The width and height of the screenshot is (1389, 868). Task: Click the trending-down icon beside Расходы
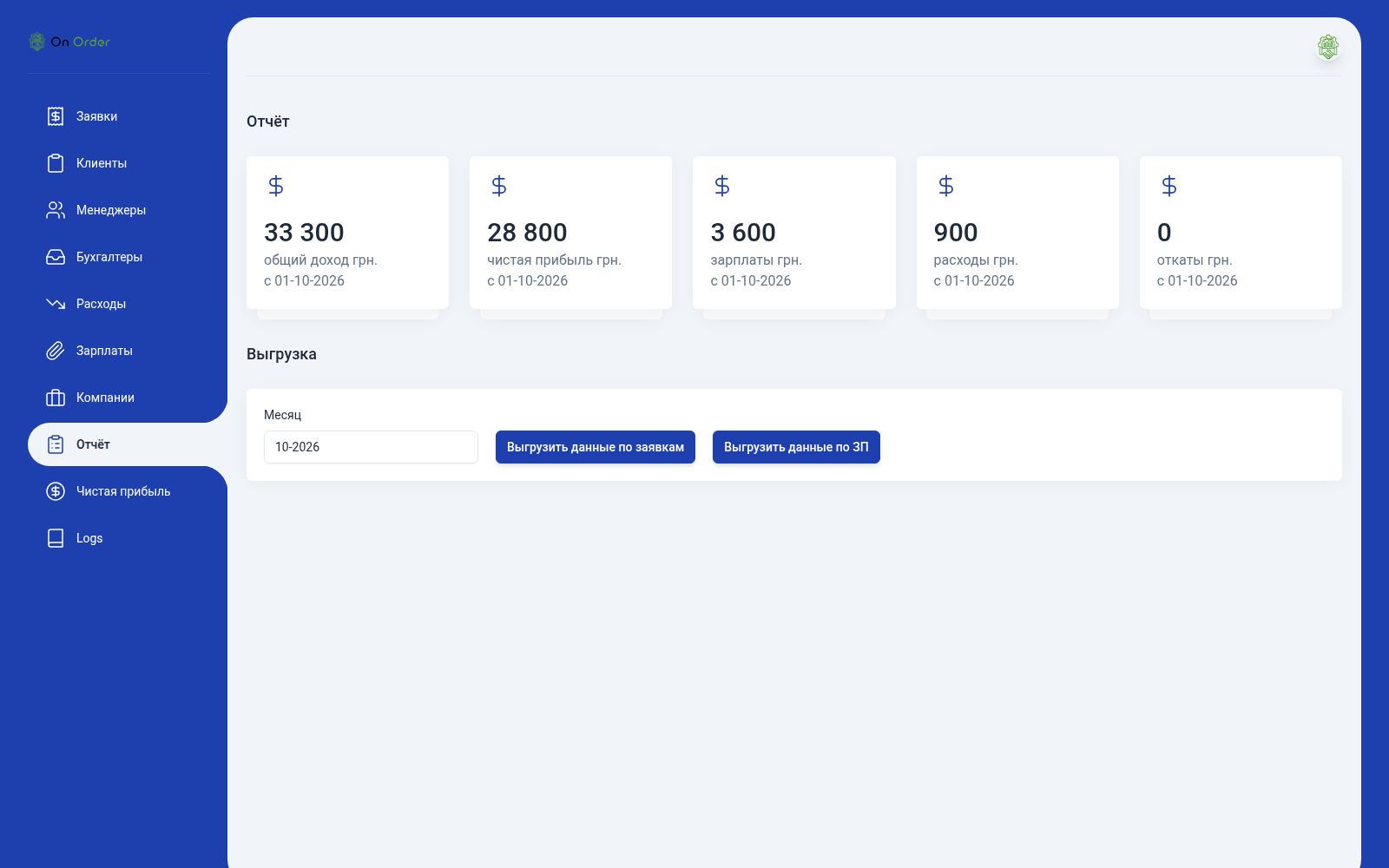[x=56, y=304]
